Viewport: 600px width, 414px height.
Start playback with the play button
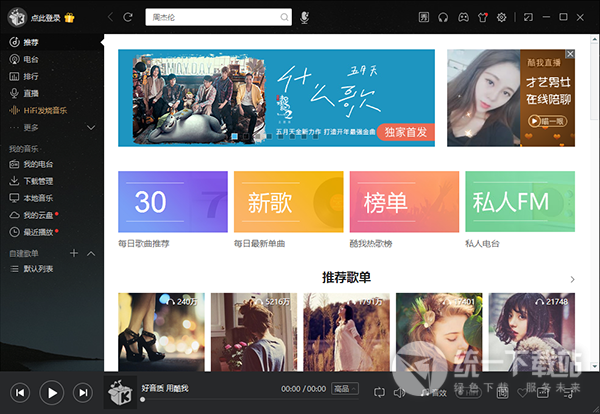click(x=52, y=393)
